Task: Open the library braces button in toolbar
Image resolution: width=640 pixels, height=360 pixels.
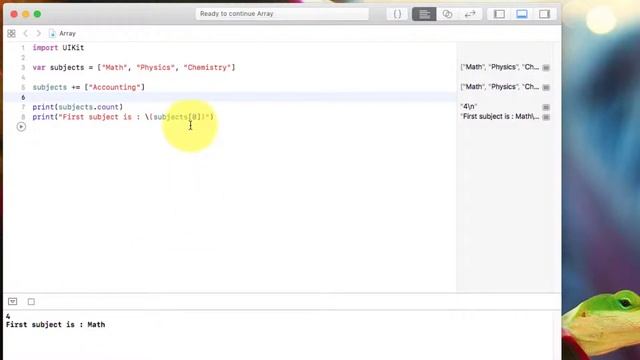Action: (x=397, y=14)
